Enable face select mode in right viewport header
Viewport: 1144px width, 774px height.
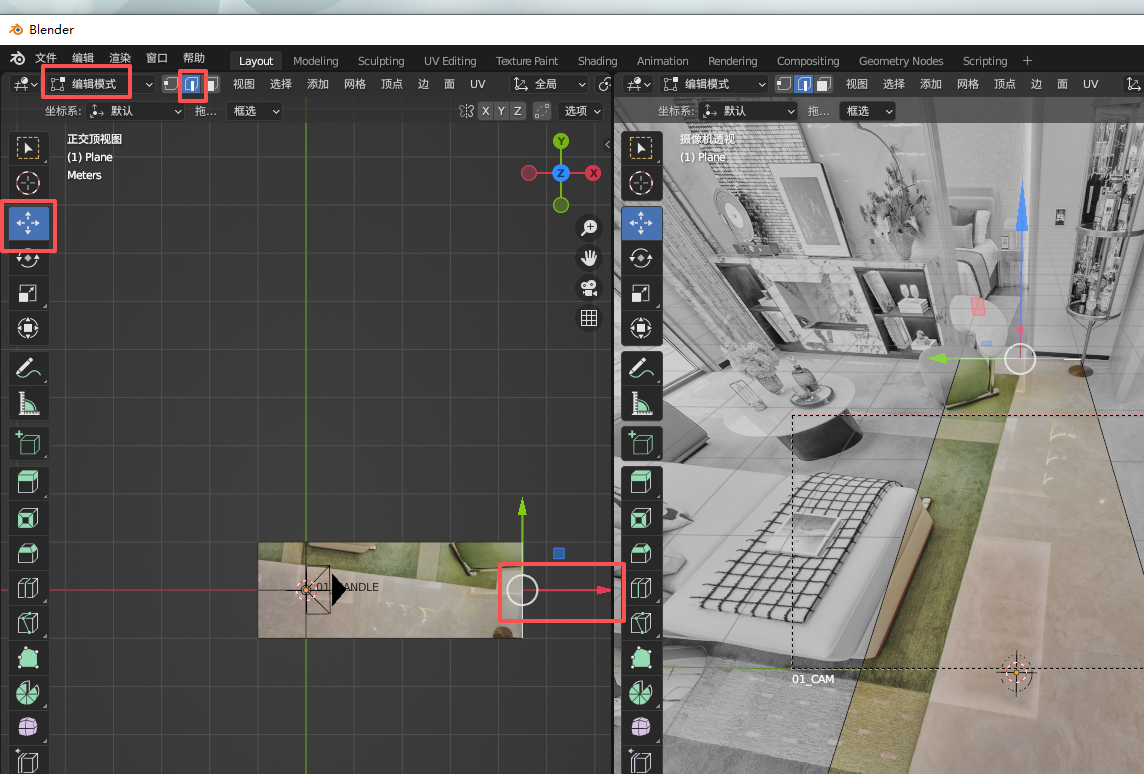[x=824, y=84]
